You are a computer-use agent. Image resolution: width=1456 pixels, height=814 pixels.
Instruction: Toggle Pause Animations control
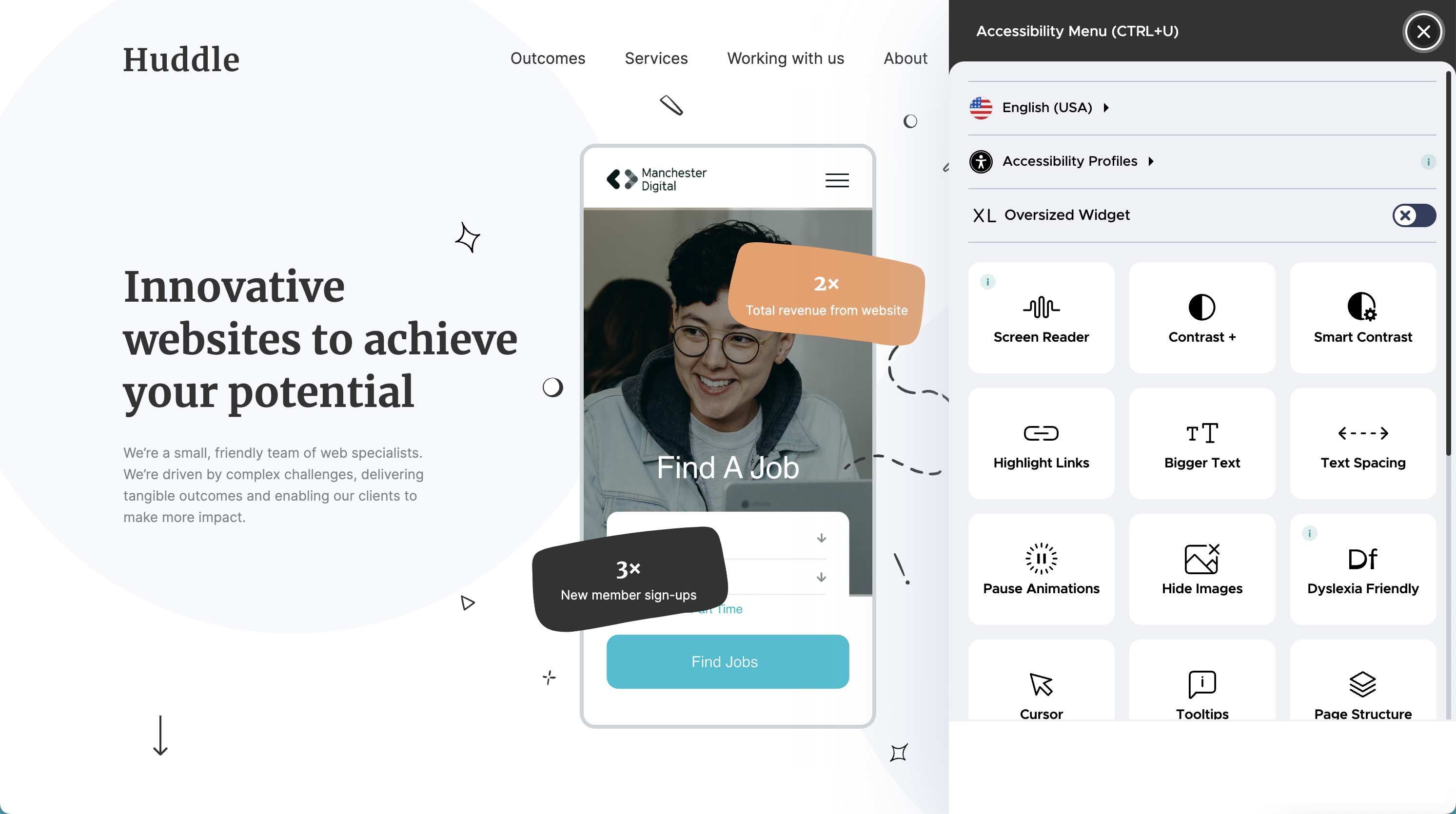pyautogui.click(x=1041, y=568)
